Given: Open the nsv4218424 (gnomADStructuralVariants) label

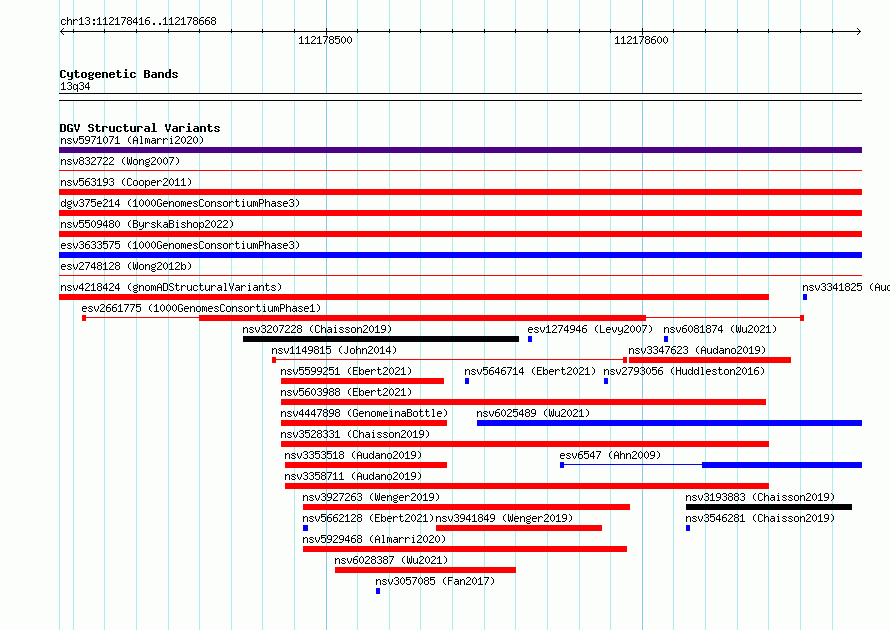Looking at the screenshot, I should 171,287.
